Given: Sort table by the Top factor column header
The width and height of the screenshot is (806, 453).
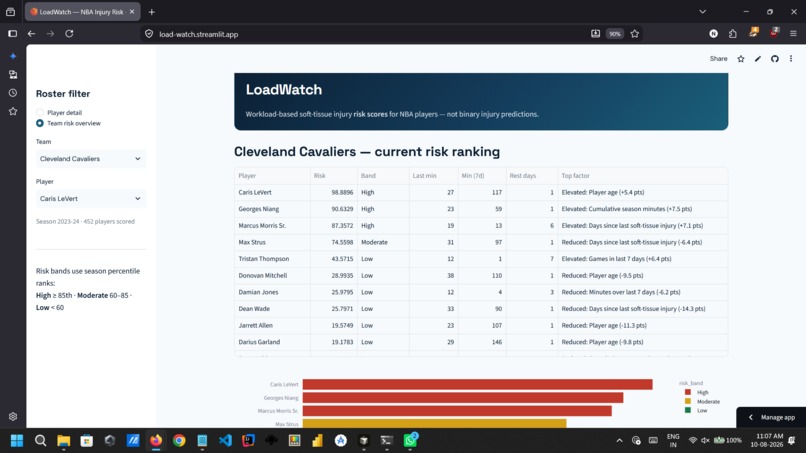Looking at the screenshot, I should 643,176.
